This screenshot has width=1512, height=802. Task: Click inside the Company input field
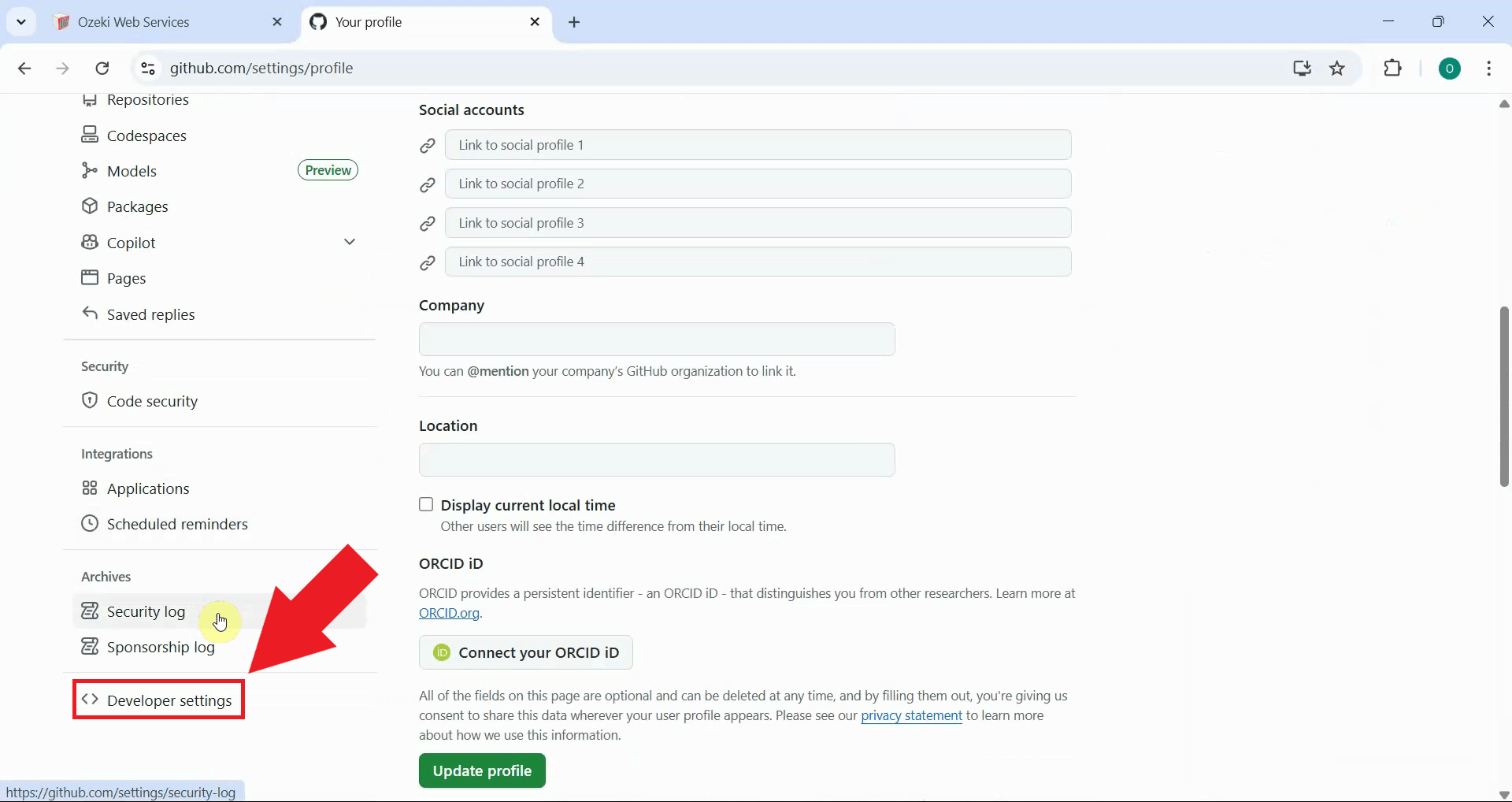tap(657, 339)
